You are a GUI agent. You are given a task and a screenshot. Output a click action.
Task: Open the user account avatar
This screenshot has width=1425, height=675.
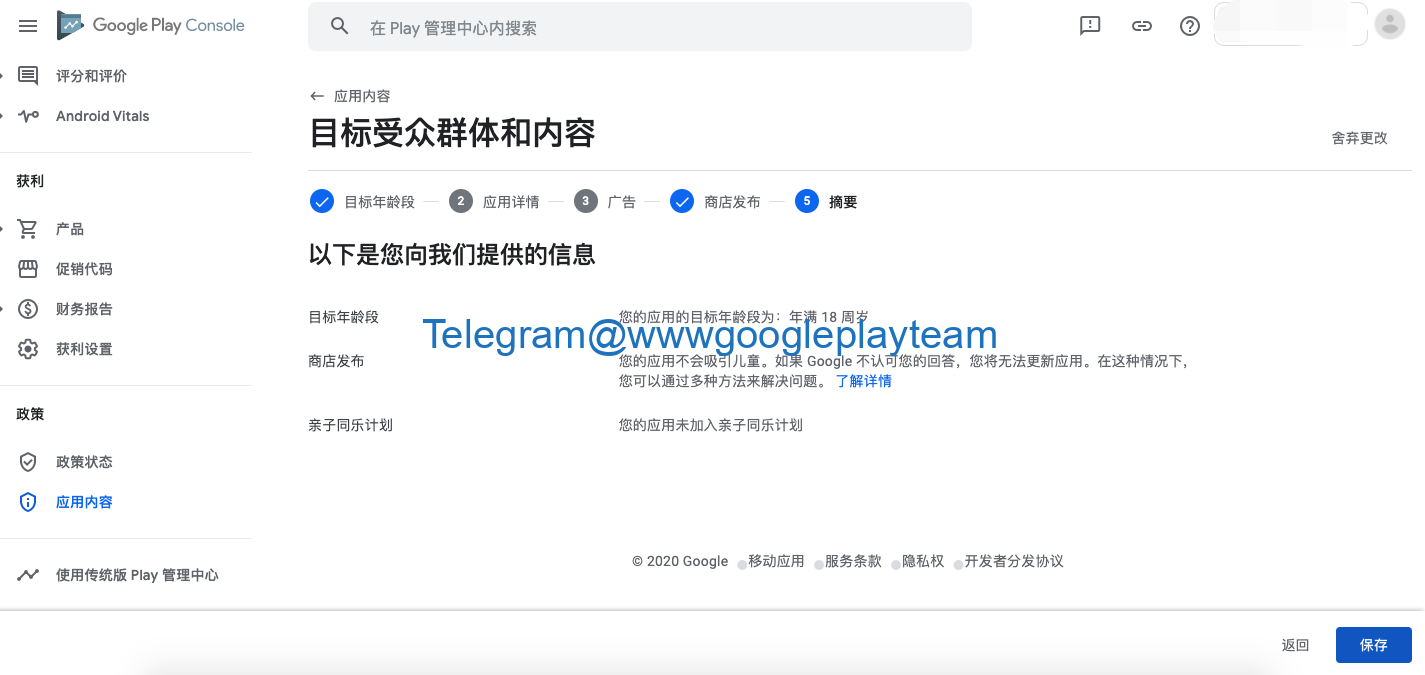point(1390,24)
